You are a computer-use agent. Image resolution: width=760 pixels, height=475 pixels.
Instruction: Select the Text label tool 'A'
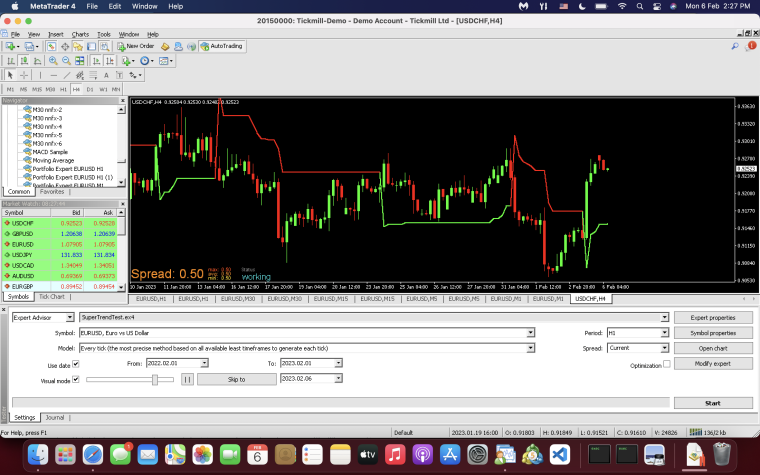(106, 75)
